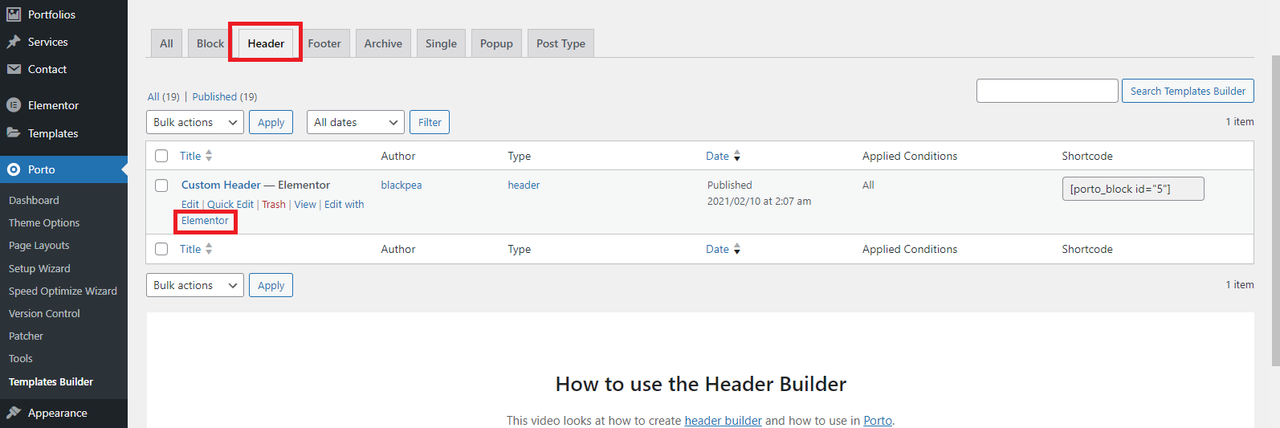Open the All dates dropdown
This screenshot has height=428, width=1280.
(x=356, y=122)
